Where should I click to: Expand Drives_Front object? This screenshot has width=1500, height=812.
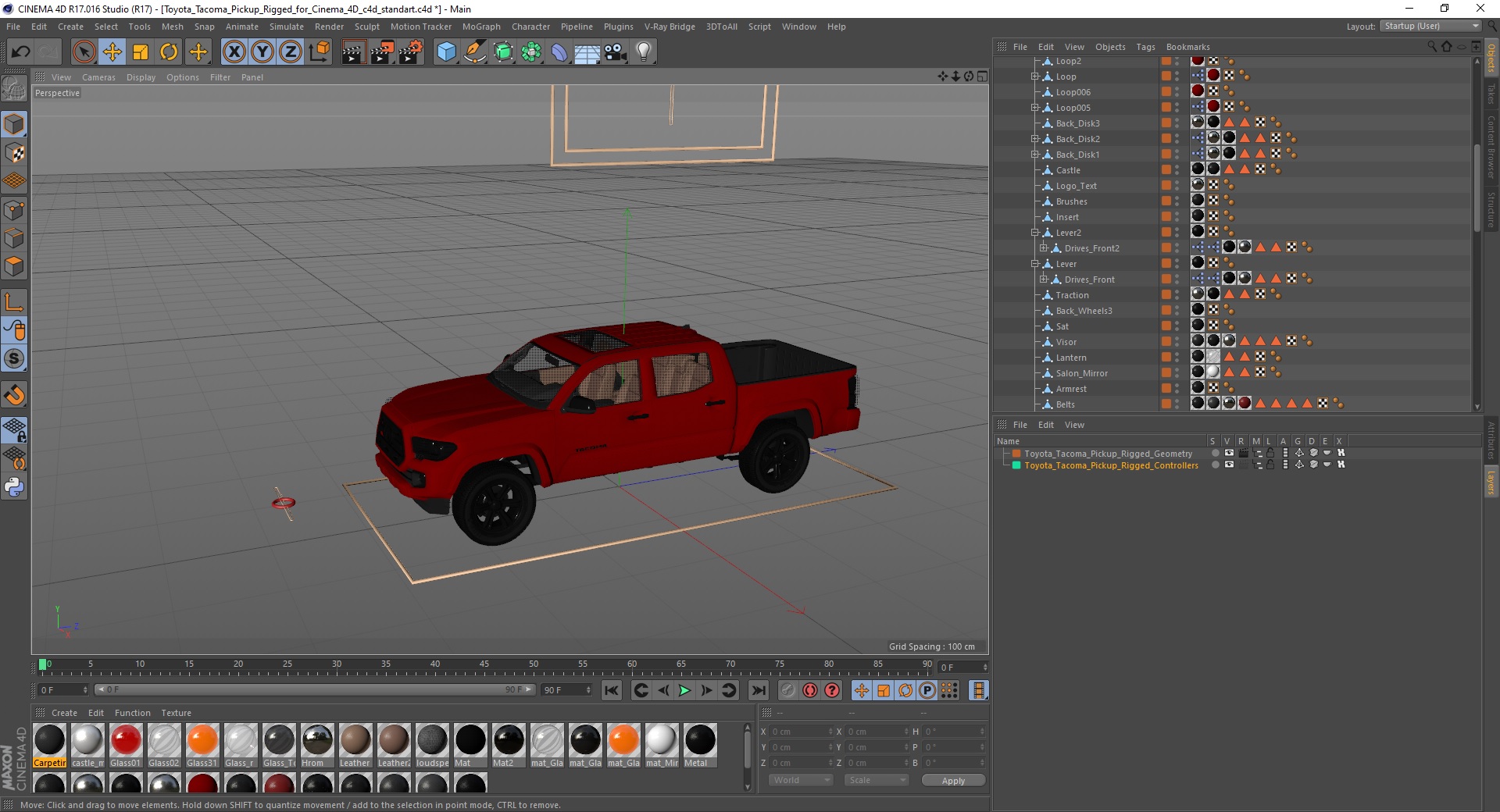coord(1043,280)
